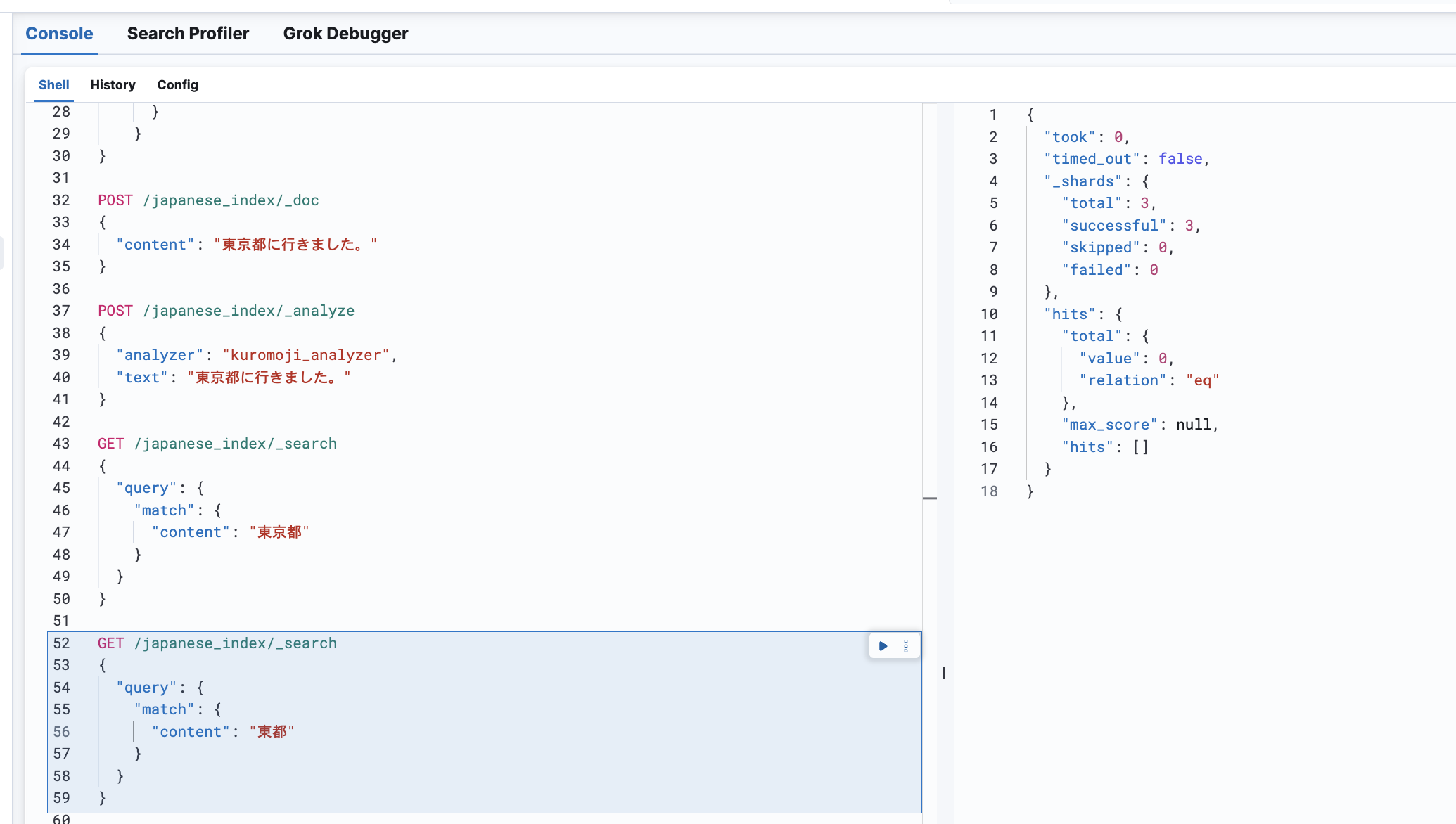Open the Config tab
This screenshot has height=824, width=1456.
[177, 84]
